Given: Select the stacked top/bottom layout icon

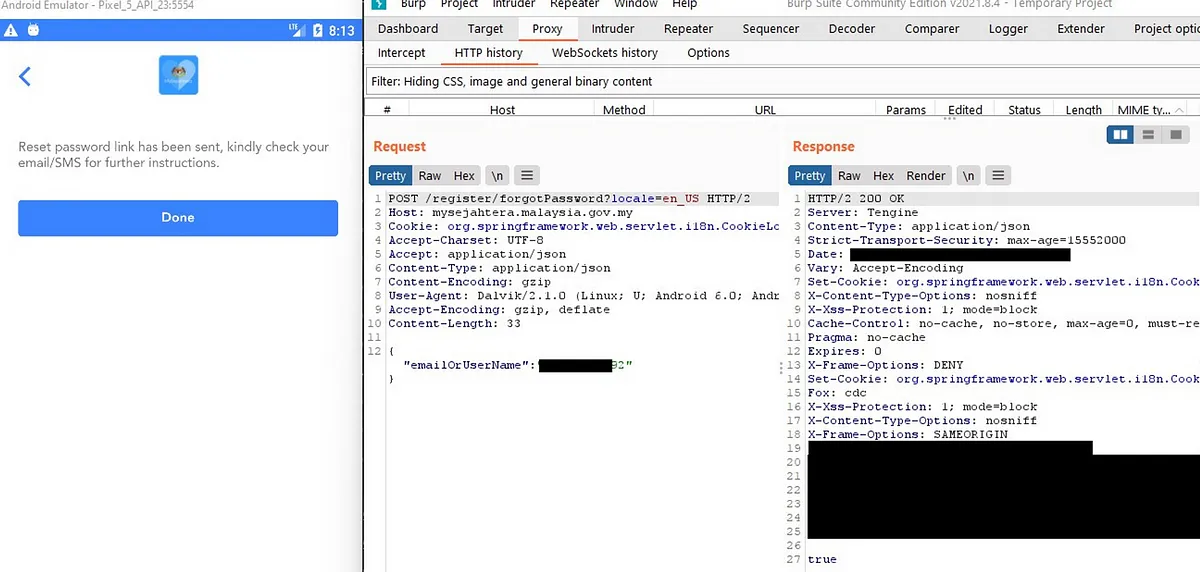Looking at the screenshot, I should click(1148, 134).
